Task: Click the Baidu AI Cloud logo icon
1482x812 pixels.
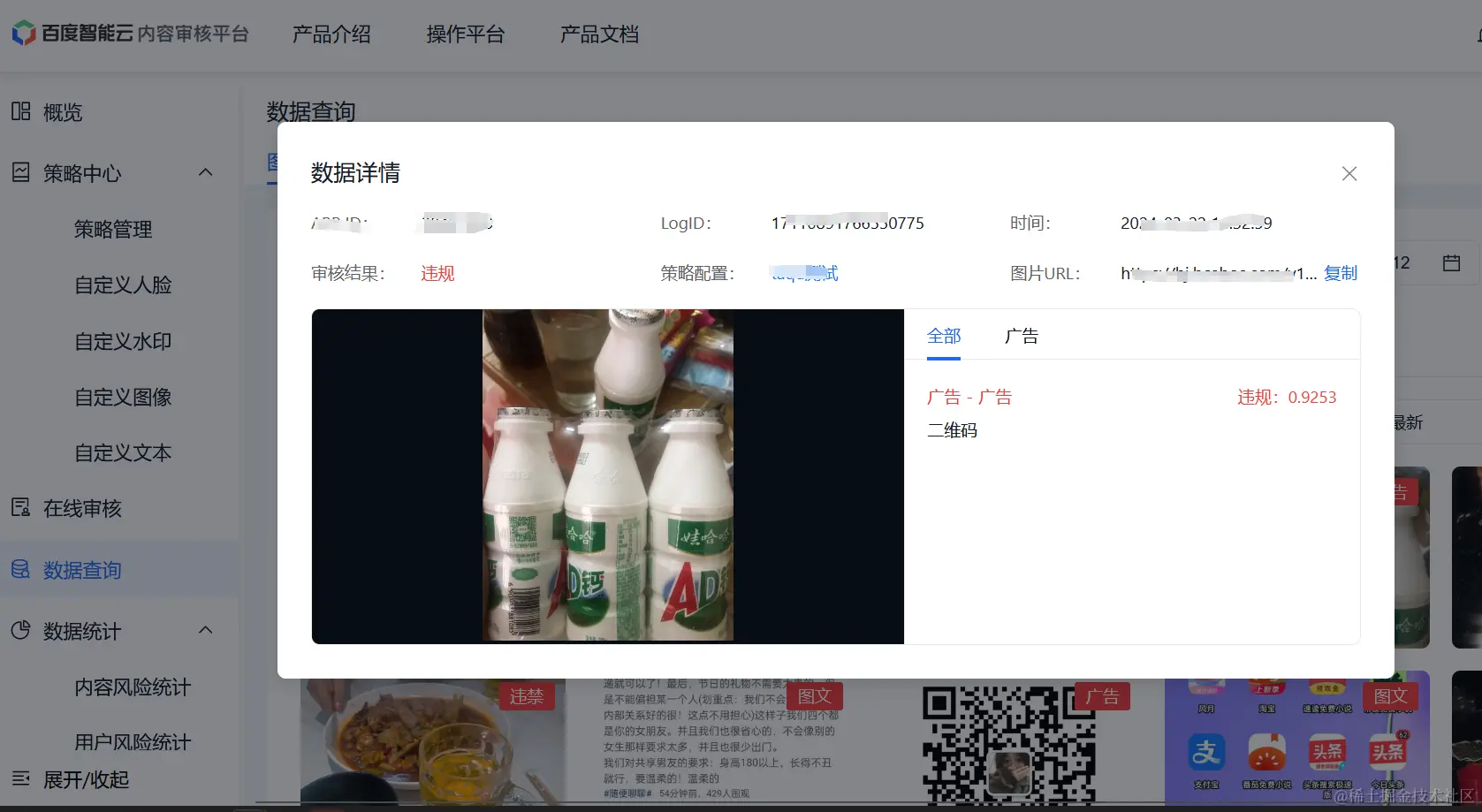Action: coord(24,34)
